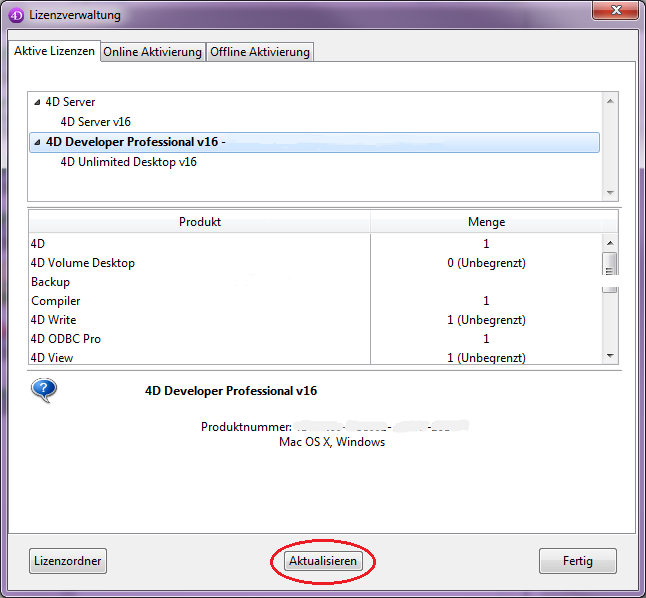Viewport: 646px width, 598px height.
Task: Click product table scroll up arrow
Action: click(610, 243)
